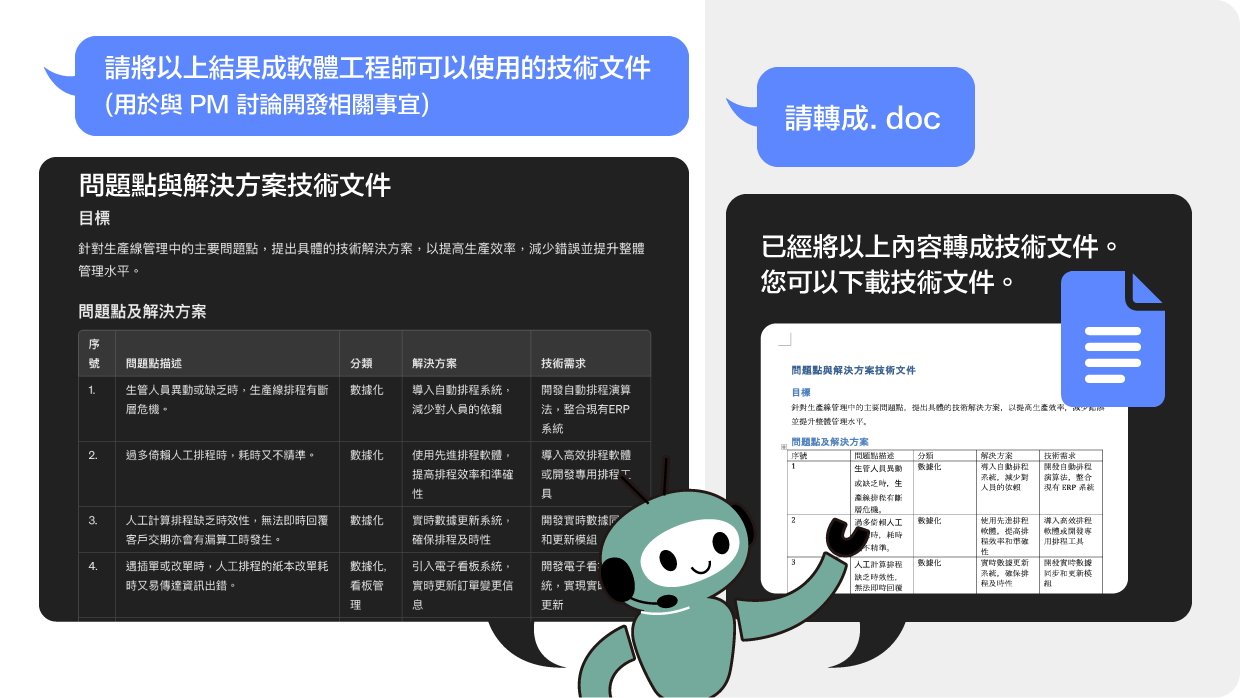1240x698 pixels.
Task: Click the page corner mark in document preview
Action: click(786, 340)
